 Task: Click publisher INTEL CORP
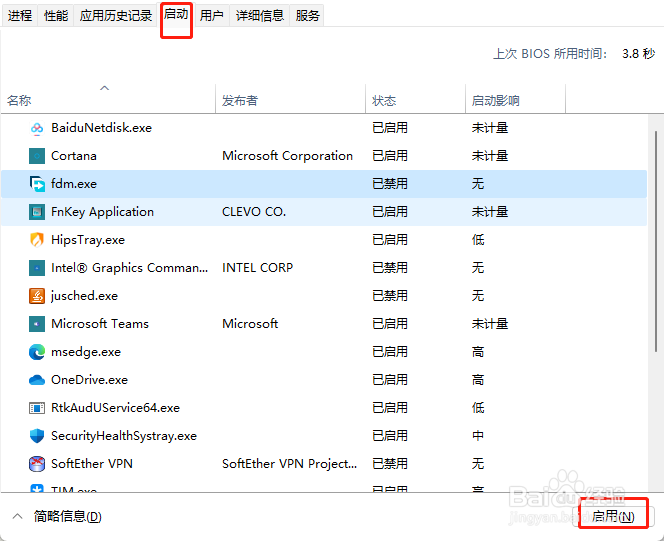pyautogui.click(x=257, y=268)
